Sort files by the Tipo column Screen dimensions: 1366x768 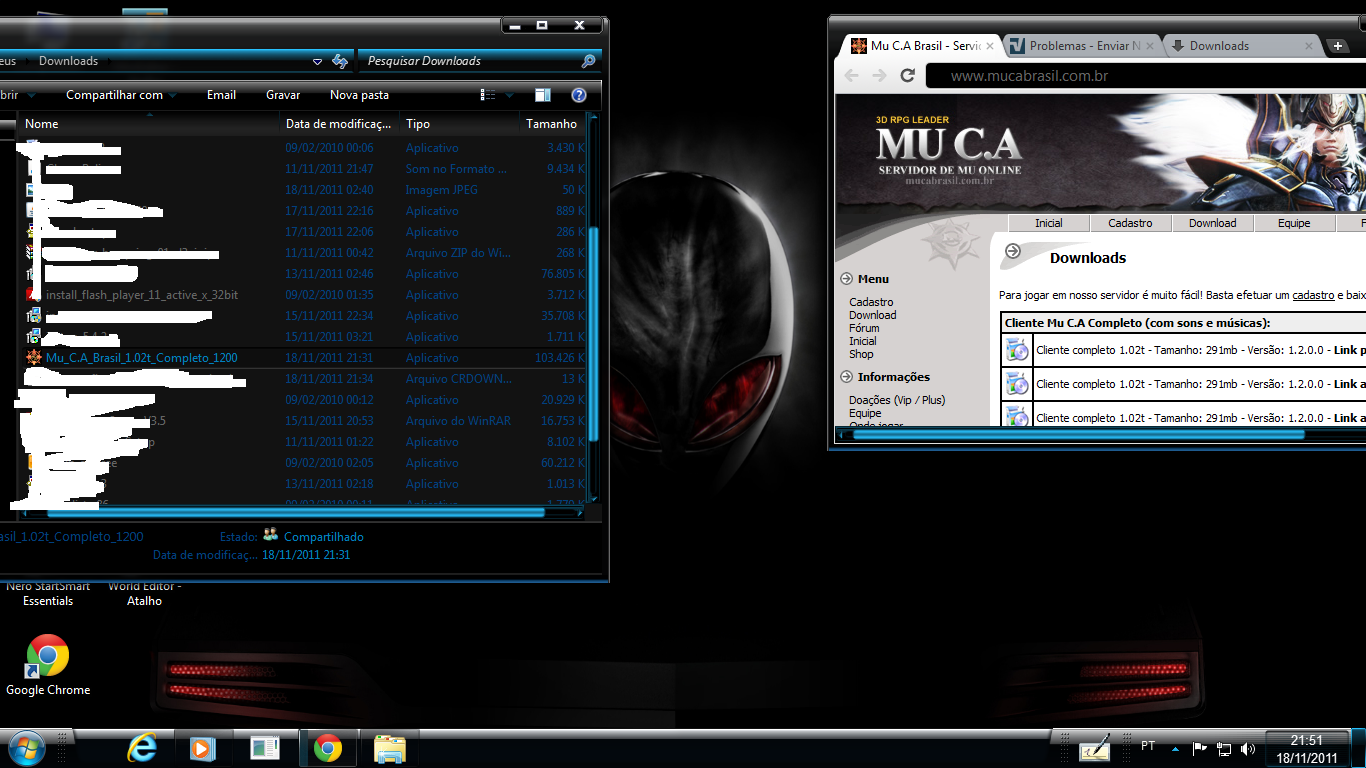coord(459,124)
